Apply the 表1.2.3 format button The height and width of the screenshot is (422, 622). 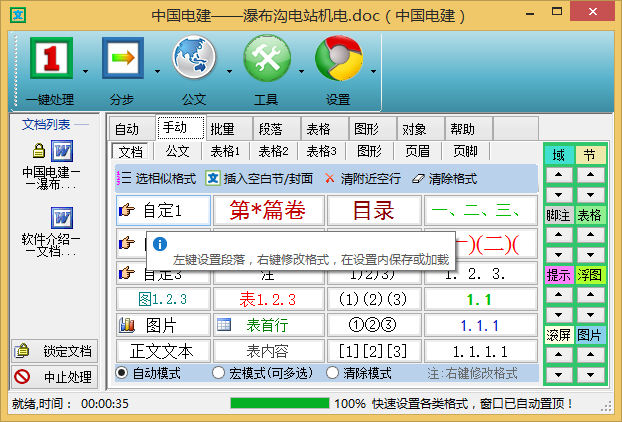tap(269, 299)
